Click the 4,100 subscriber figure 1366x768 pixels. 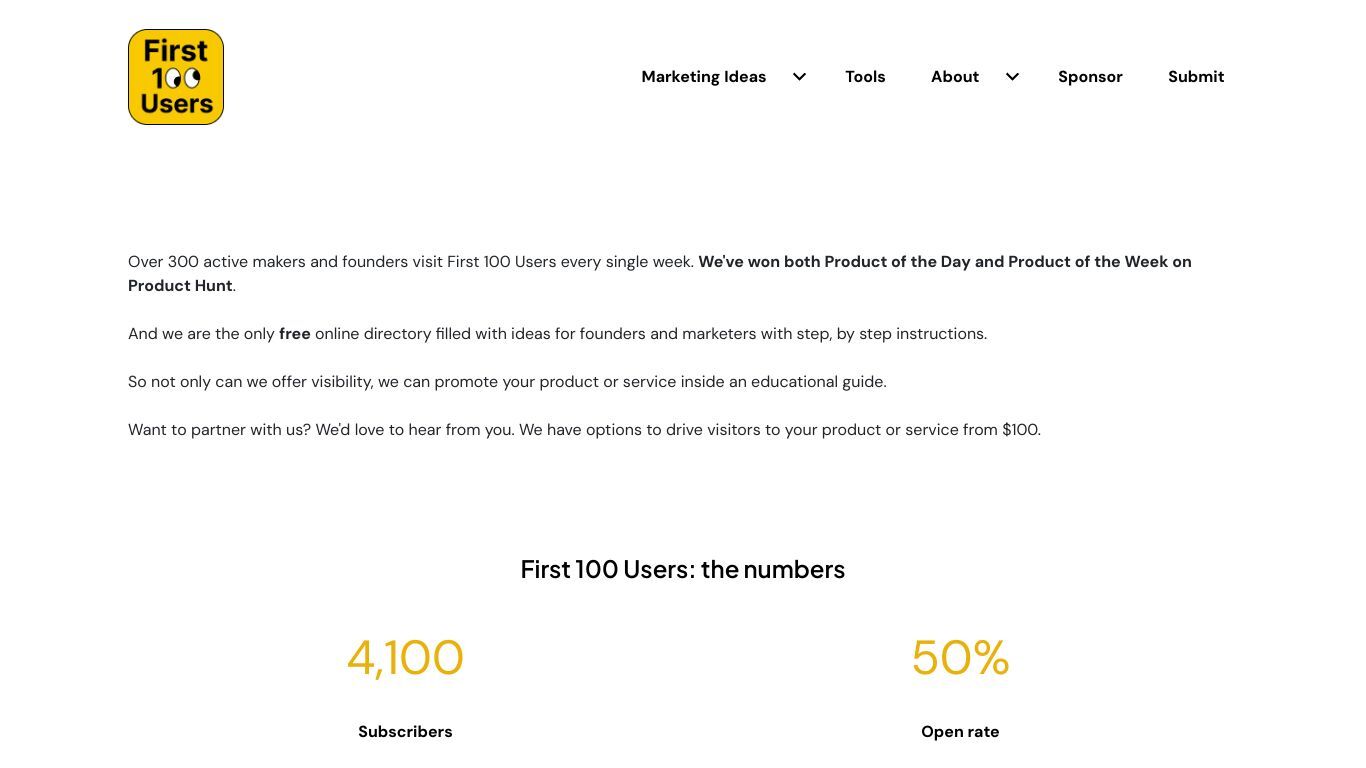pyautogui.click(x=405, y=658)
